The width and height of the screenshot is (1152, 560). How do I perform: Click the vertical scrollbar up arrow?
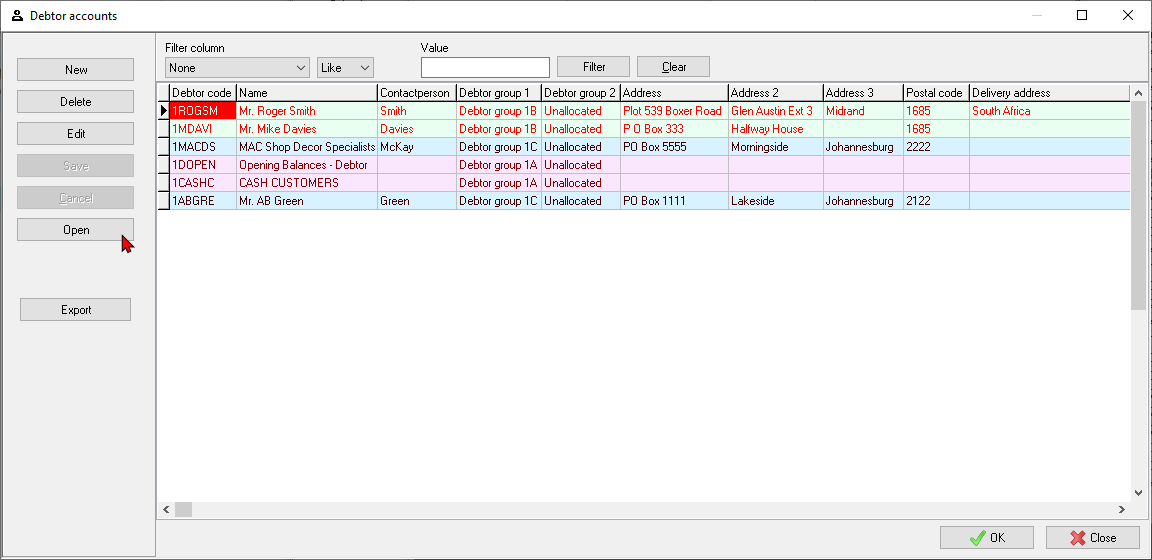1138,93
